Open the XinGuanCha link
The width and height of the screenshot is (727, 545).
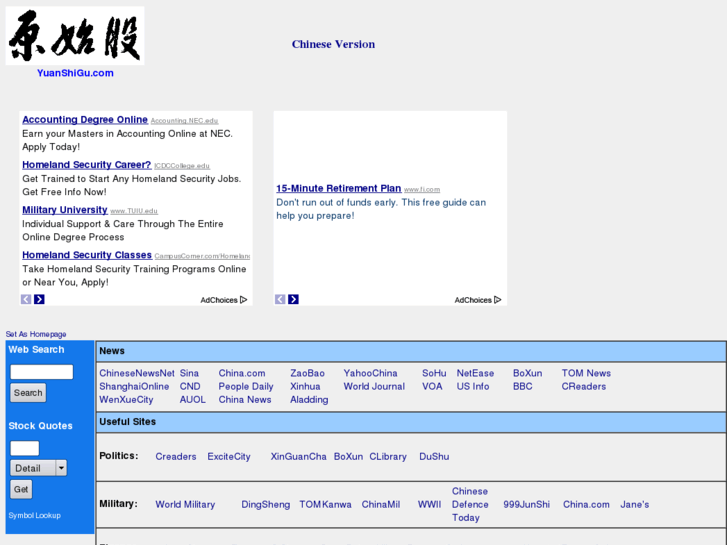[x=299, y=456]
